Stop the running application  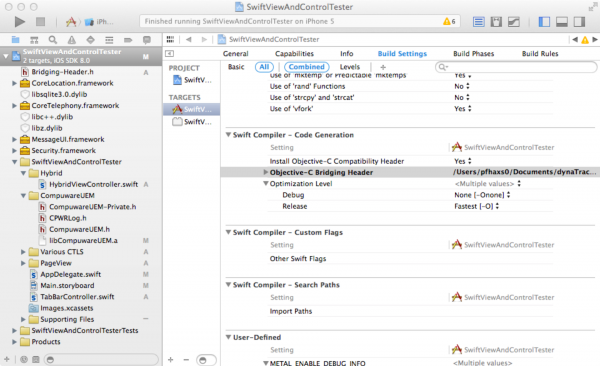pos(40,22)
